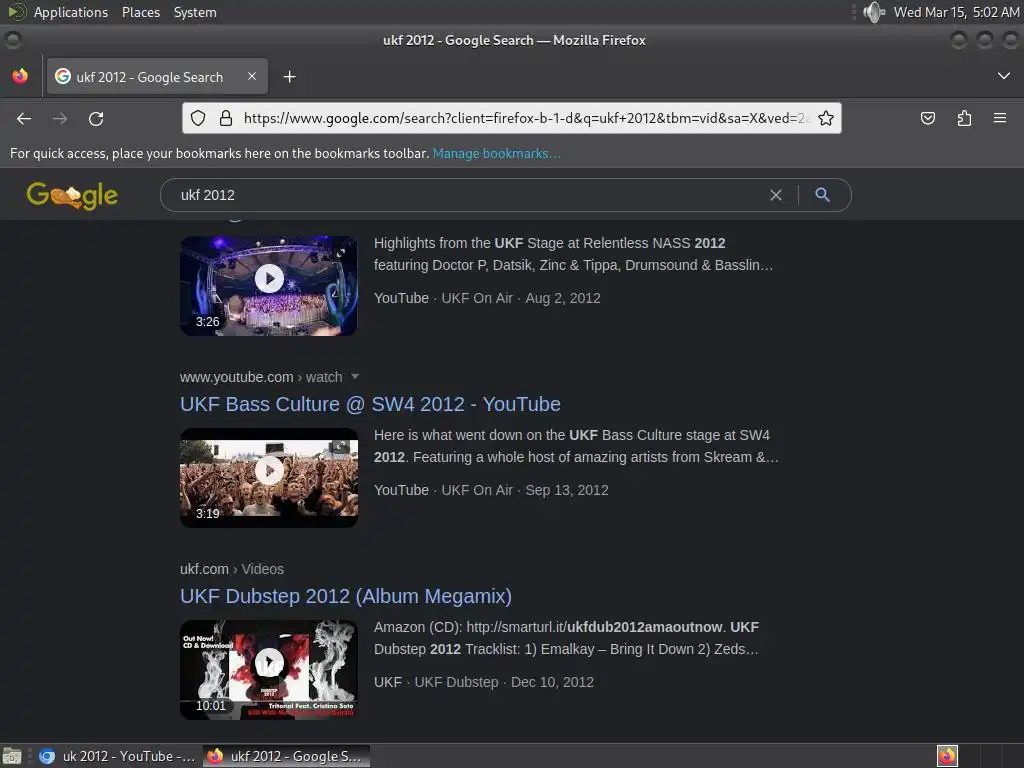The width and height of the screenshot is (1024, 768).
Task: Close the ukf 2012 Google Search tab
Action: (252, 76)
